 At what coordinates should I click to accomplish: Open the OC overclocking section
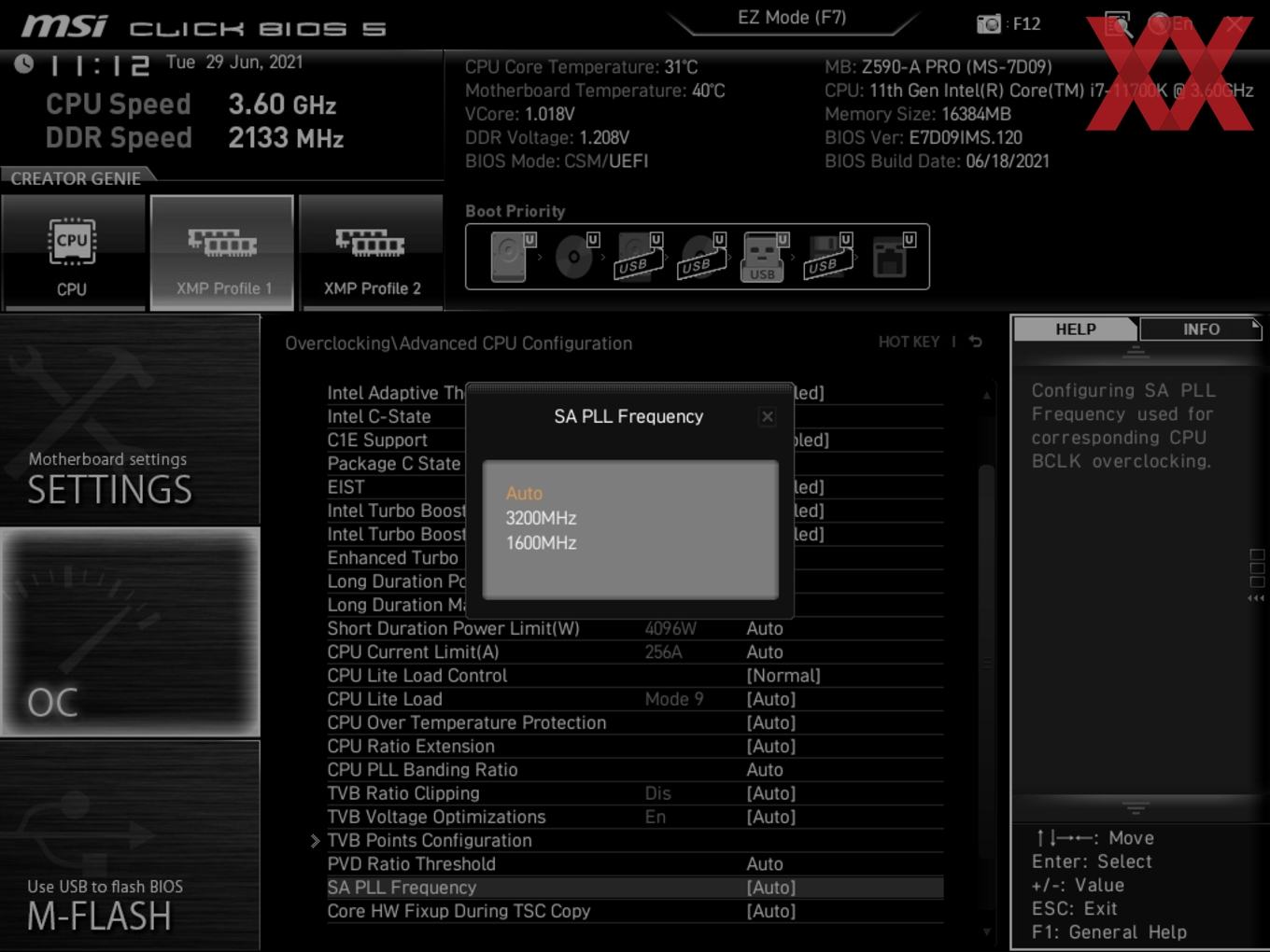[x=130, y=633]
